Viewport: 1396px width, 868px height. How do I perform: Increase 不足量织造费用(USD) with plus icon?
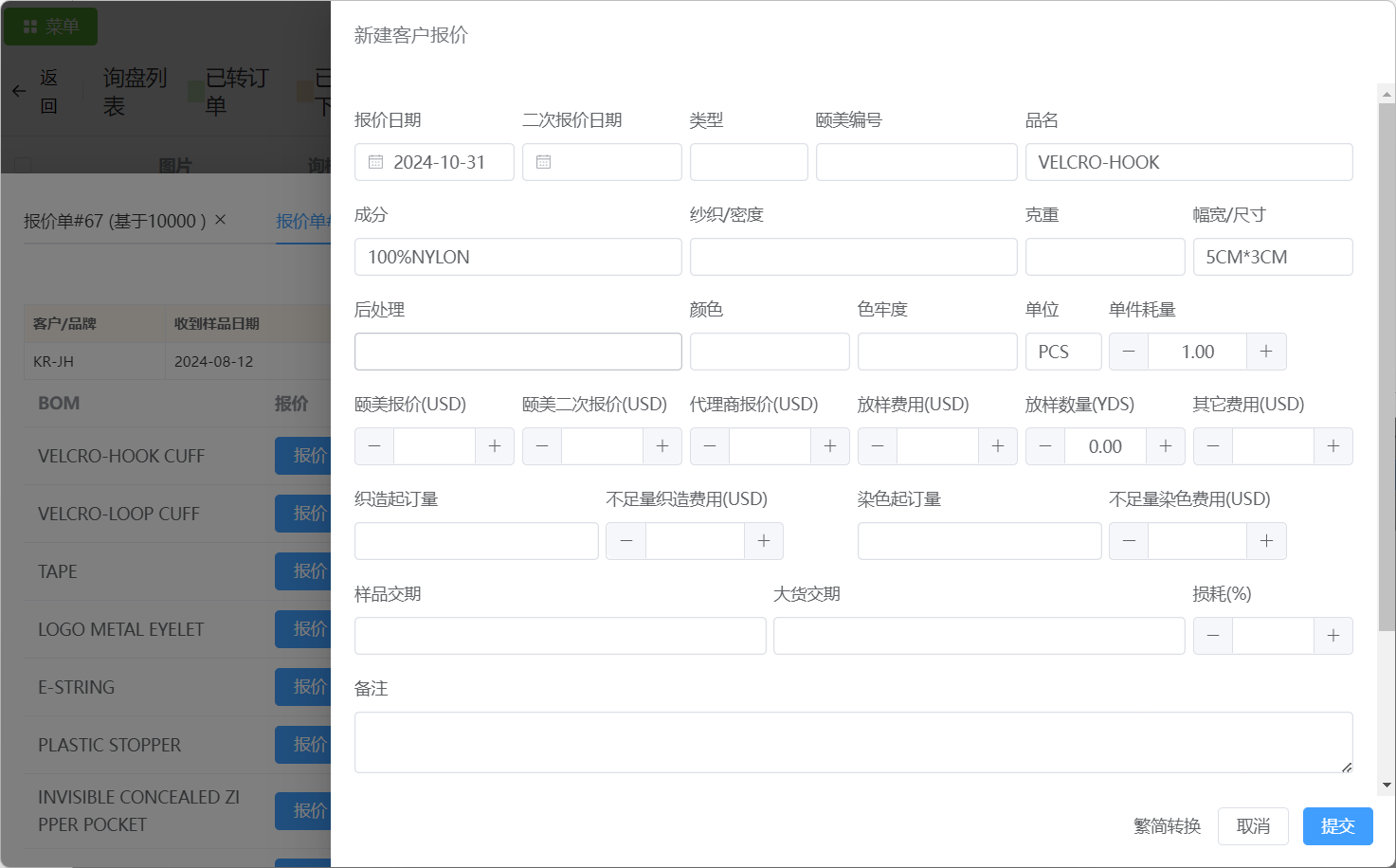coord(764,541)
